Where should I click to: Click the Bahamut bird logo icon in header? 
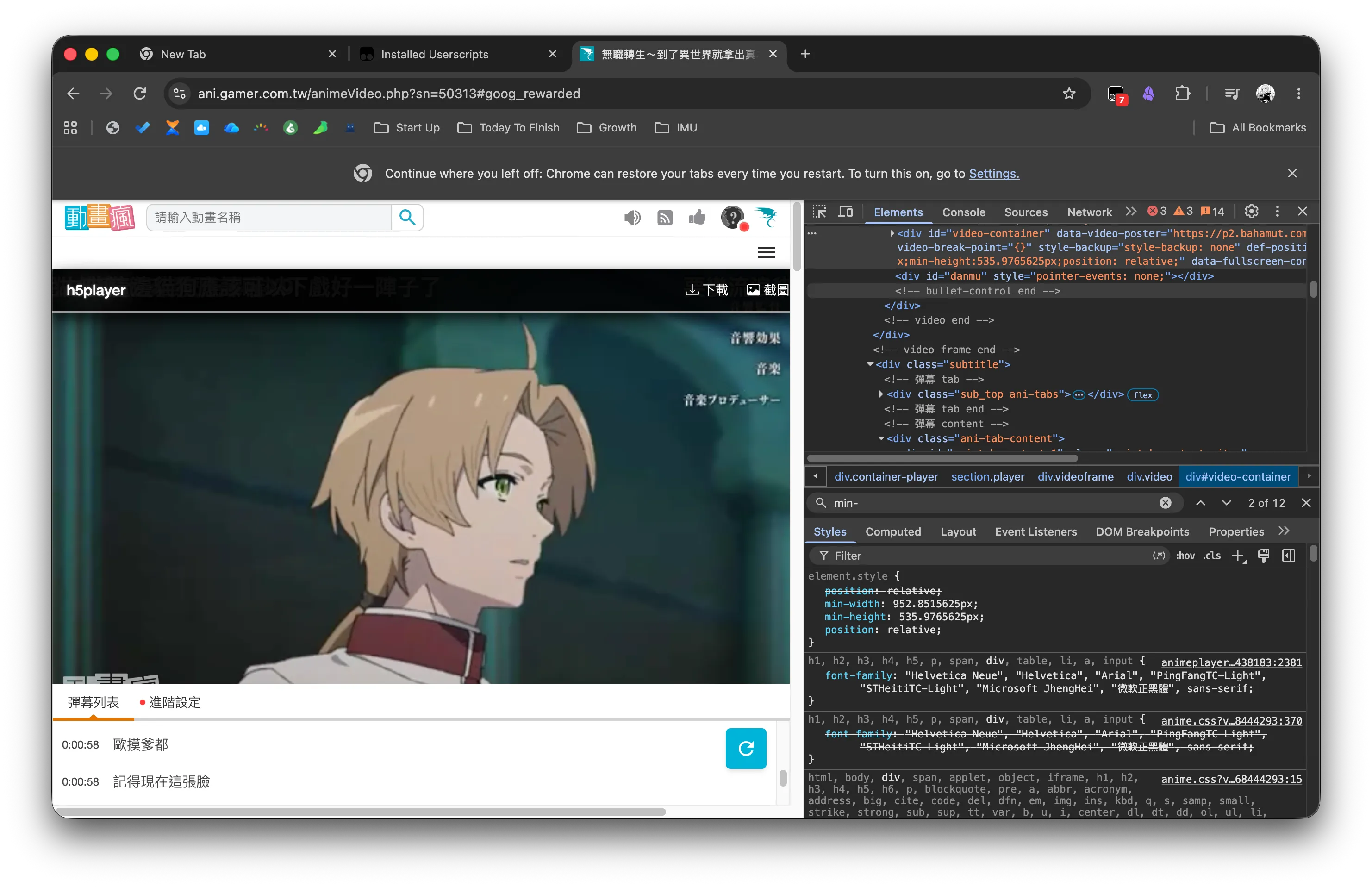coord(767,217)
